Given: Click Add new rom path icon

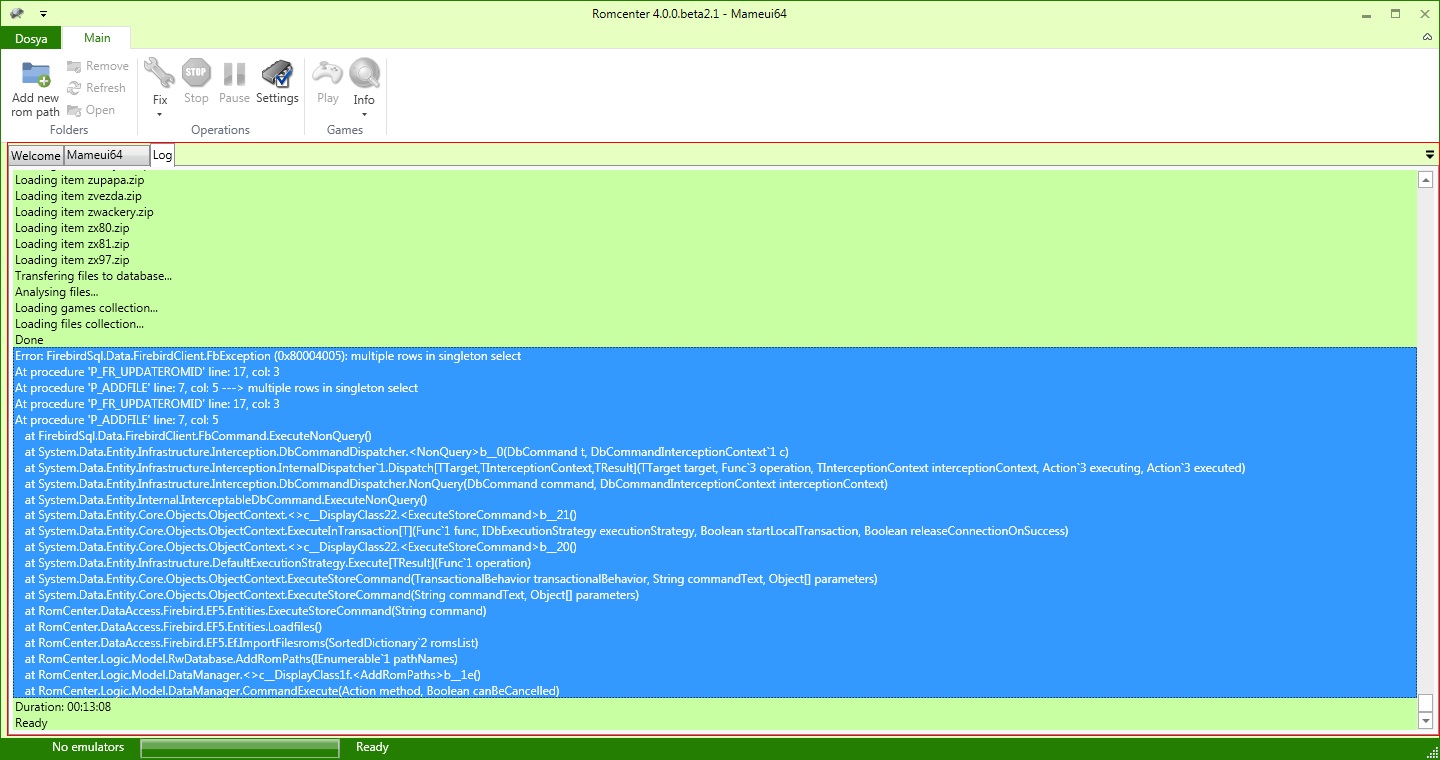Looking at the screenshot, I should (x=36, y=75).
